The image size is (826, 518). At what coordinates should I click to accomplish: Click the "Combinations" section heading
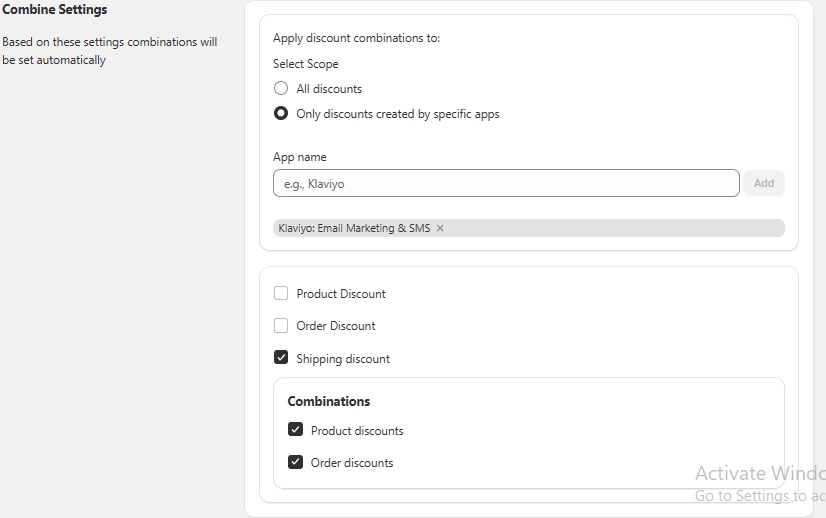[329, 402]
